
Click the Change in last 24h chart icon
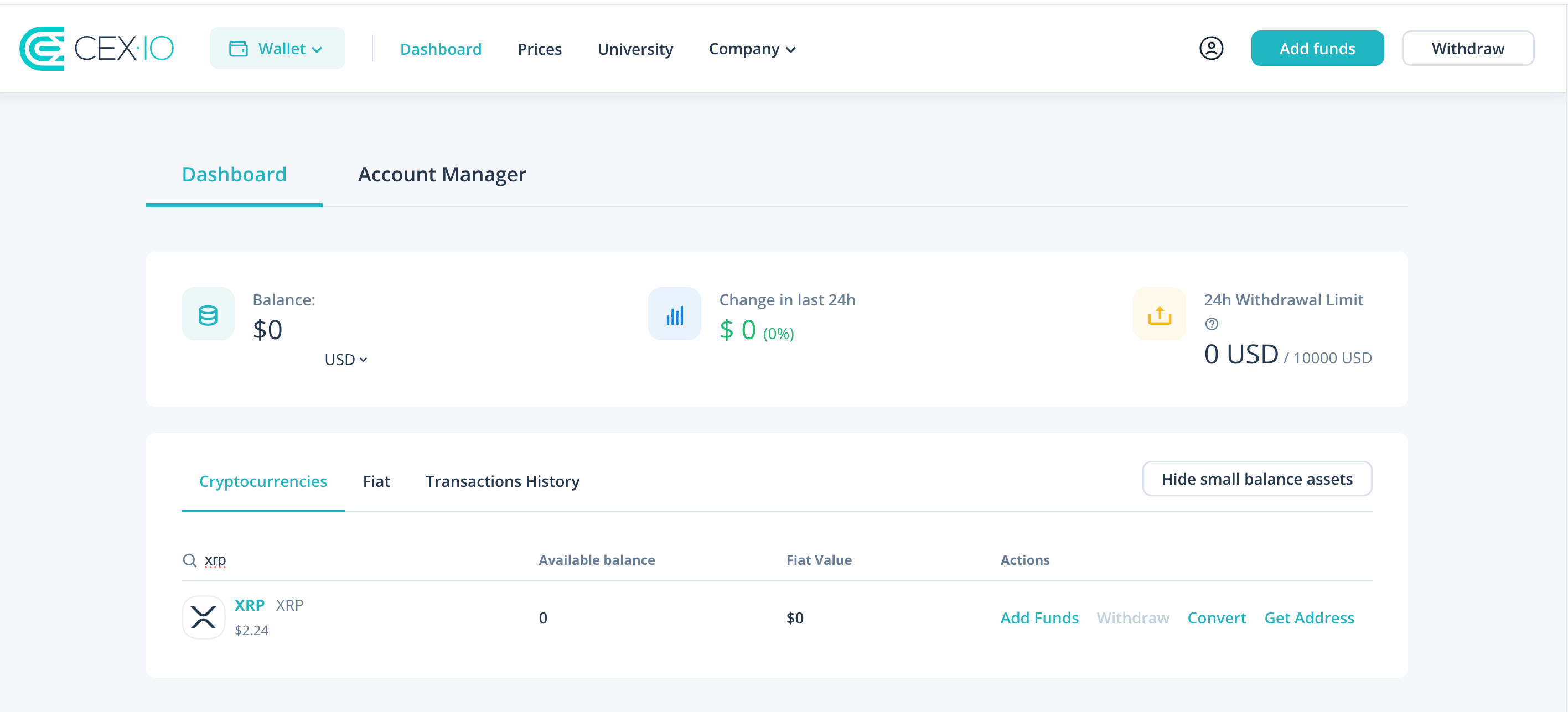coord(675,314)
